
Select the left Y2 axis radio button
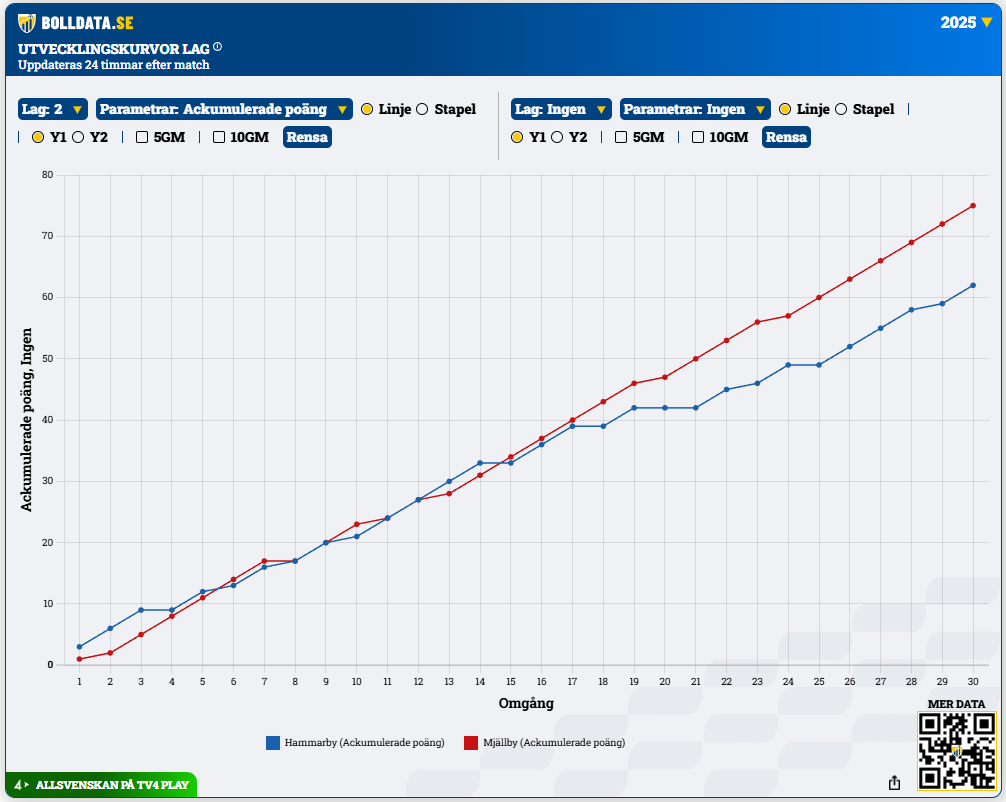78,137
